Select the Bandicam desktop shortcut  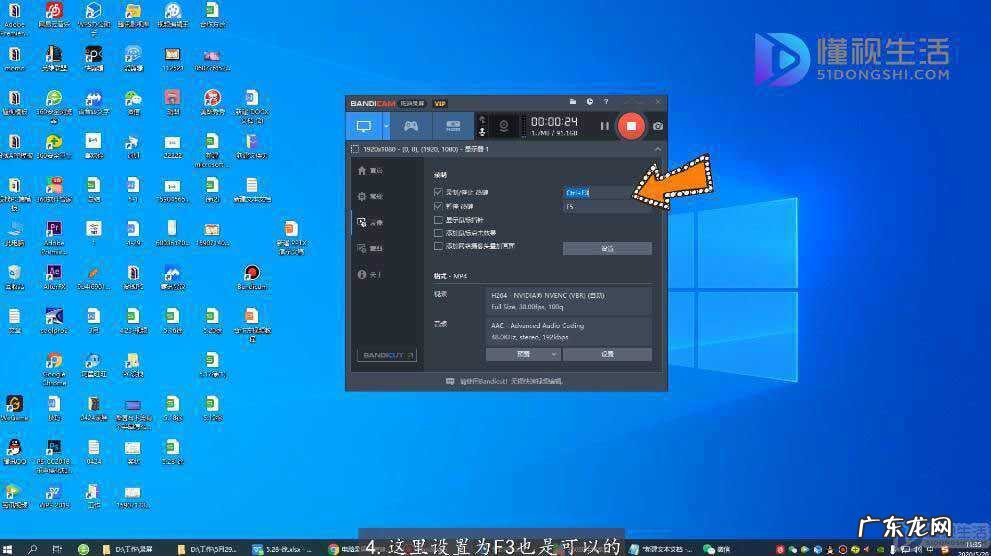252,277
